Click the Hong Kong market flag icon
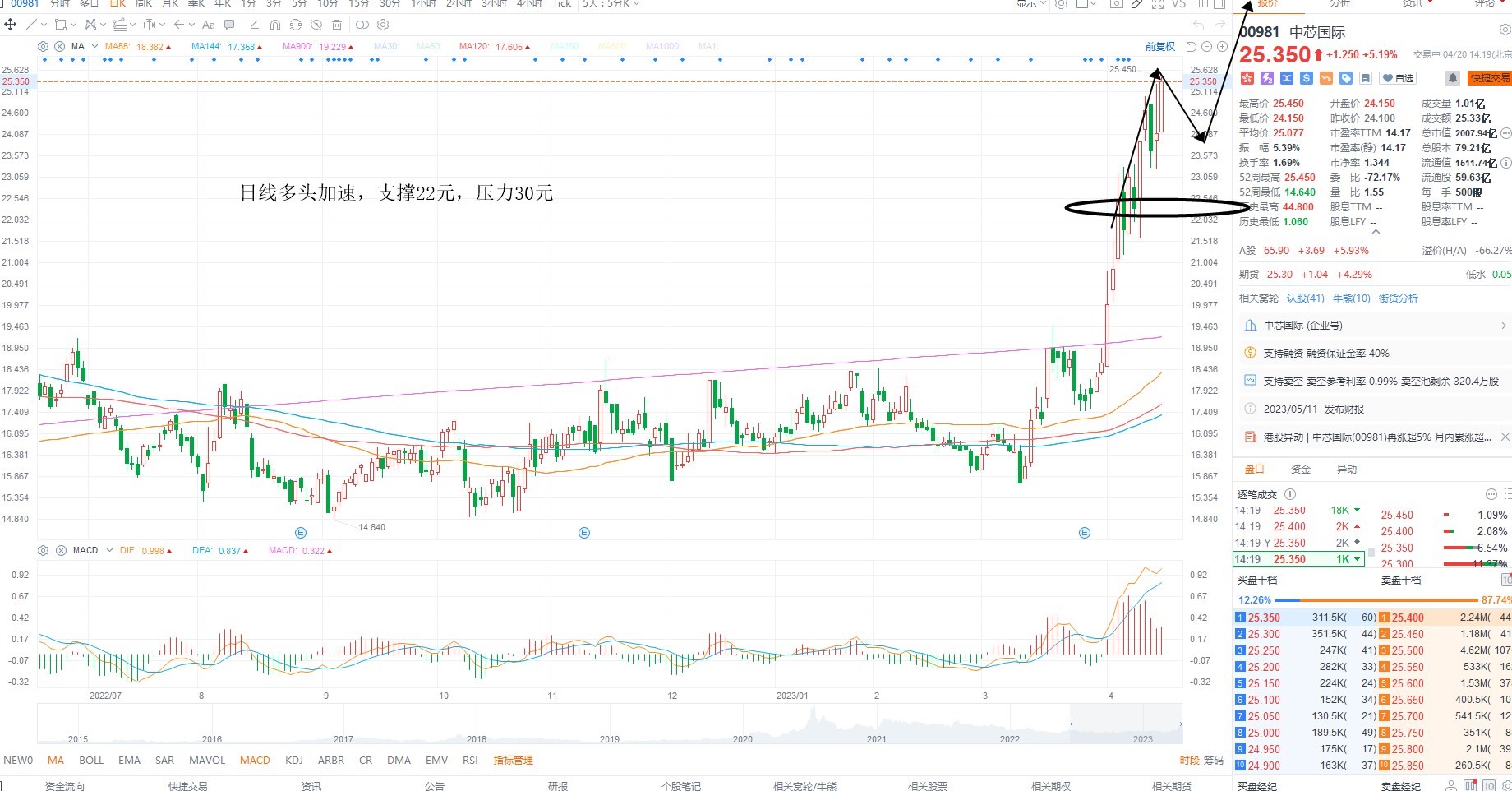Viewport: 1512px width, 791px height. click(1247, 78)
